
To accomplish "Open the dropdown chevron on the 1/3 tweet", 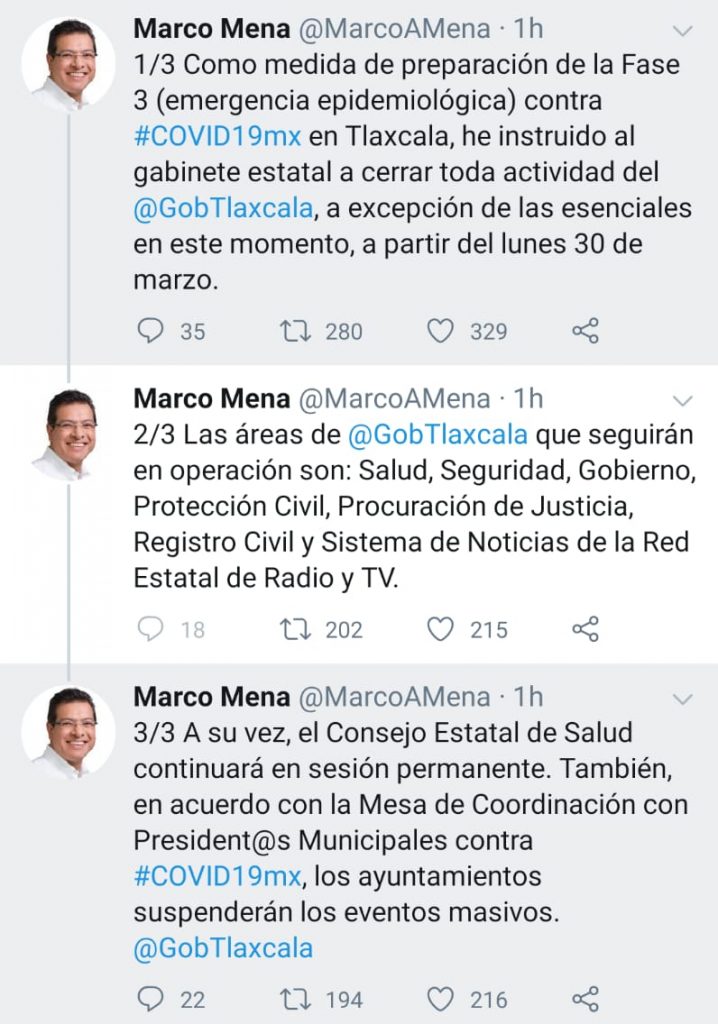I will click(683, 31).
